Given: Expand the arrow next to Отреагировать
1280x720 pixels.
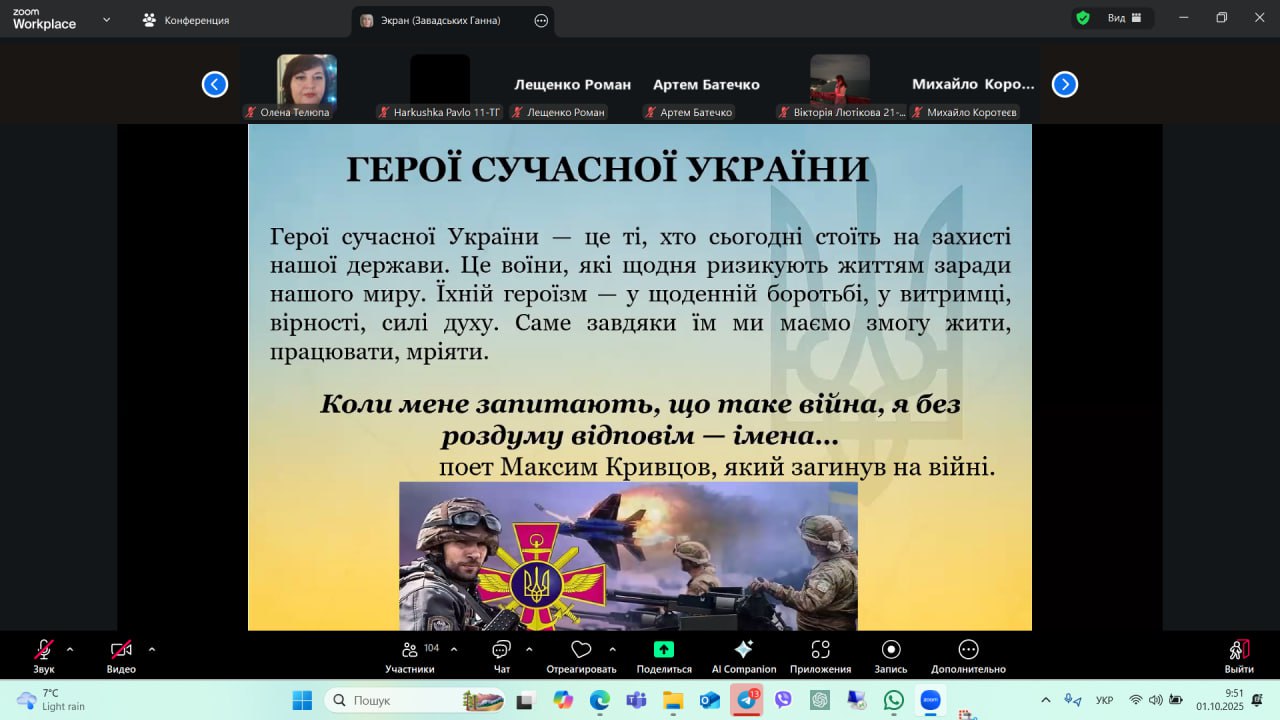Looking at the screenshot, I should pyautogui.click(x=611, y=649).
